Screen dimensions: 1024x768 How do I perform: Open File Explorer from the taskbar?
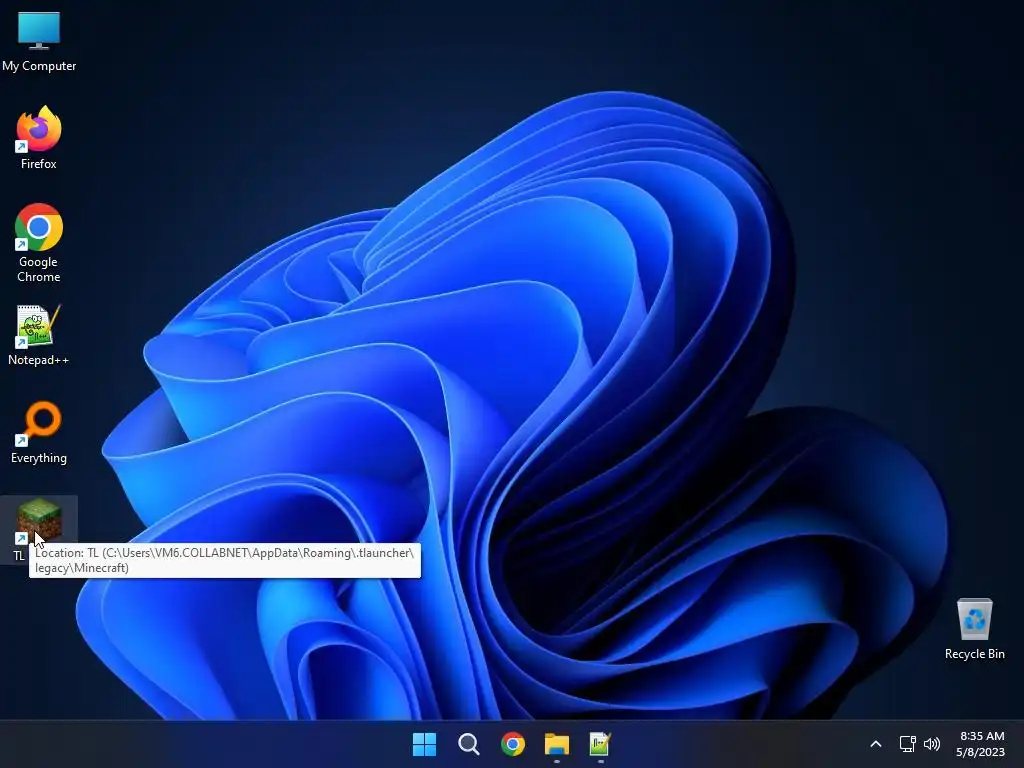[x=557, y=744]
